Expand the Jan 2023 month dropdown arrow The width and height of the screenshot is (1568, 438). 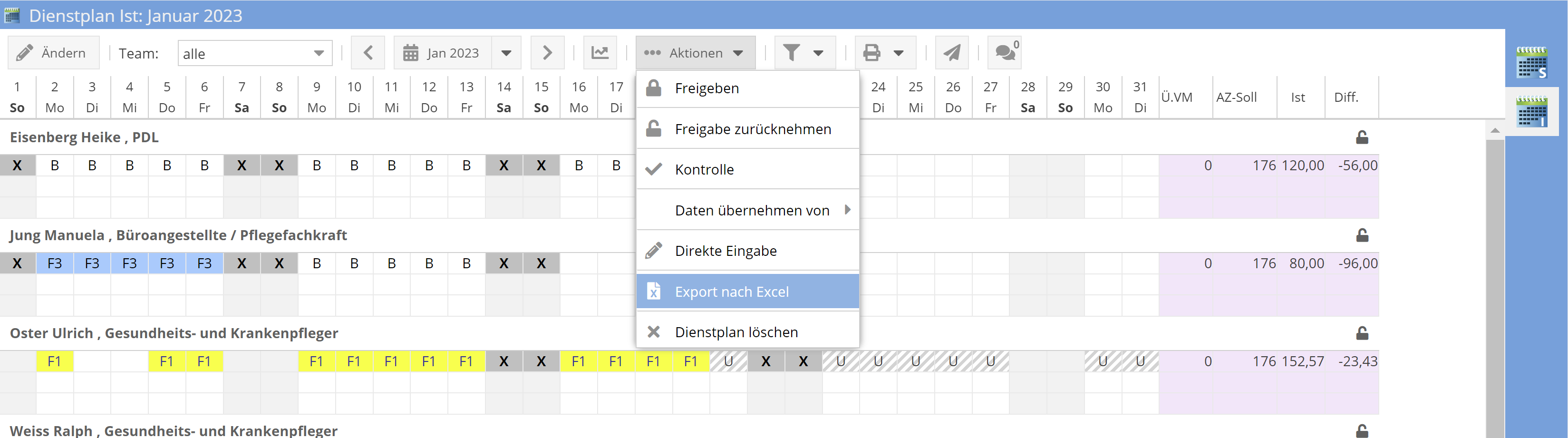[507, 52]
